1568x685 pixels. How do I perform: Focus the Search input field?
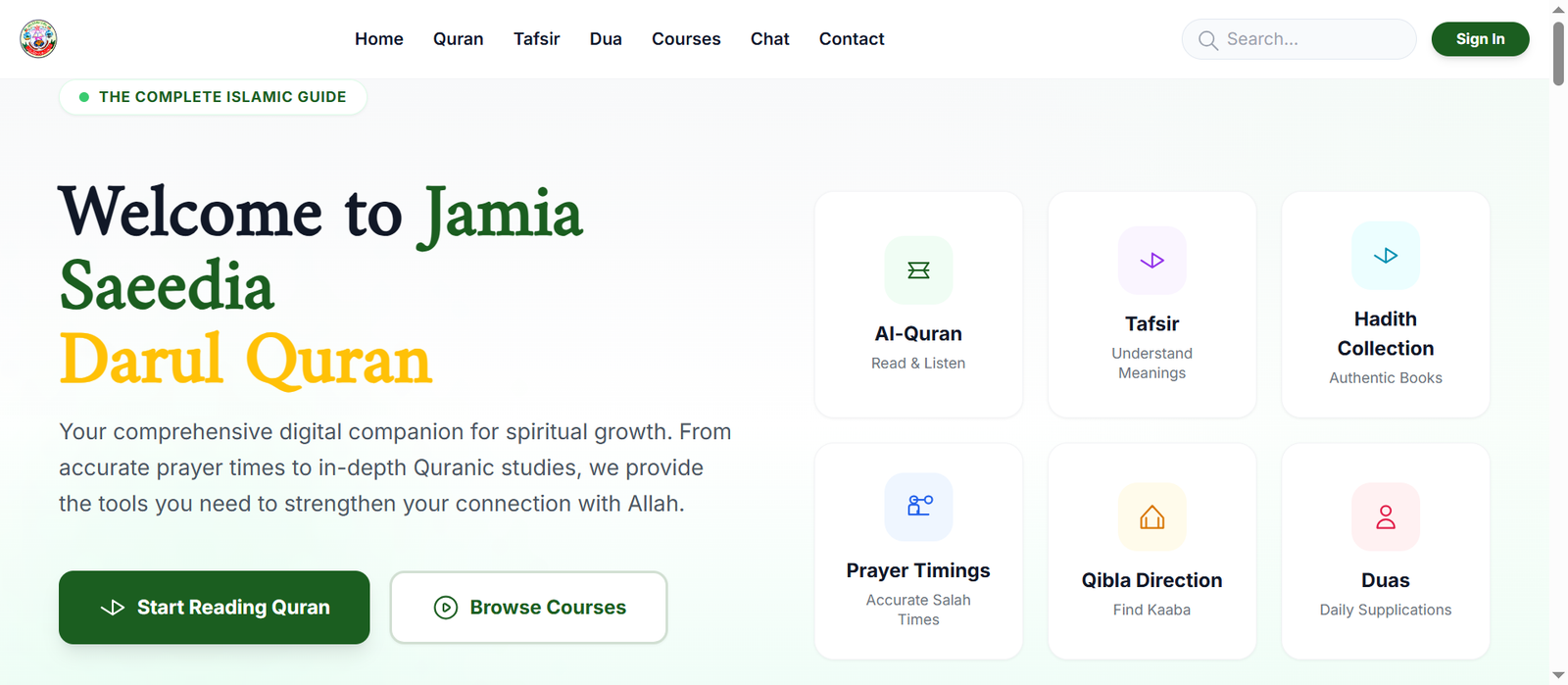coord(1299,39)
